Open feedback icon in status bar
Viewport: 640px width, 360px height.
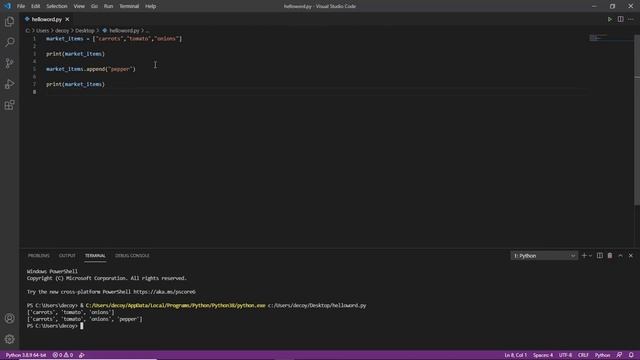619,355
